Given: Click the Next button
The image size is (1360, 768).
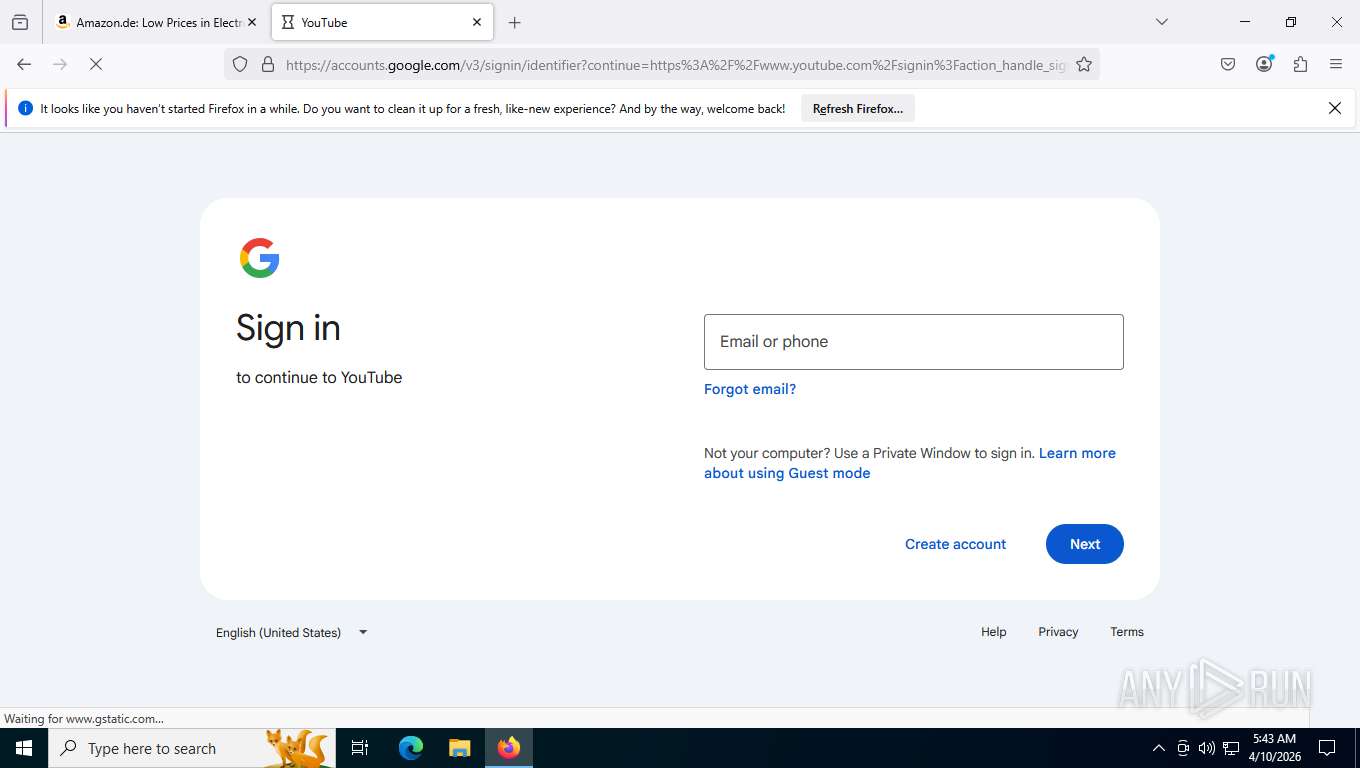Looking at the screenshot, I should coord(1085,544).
